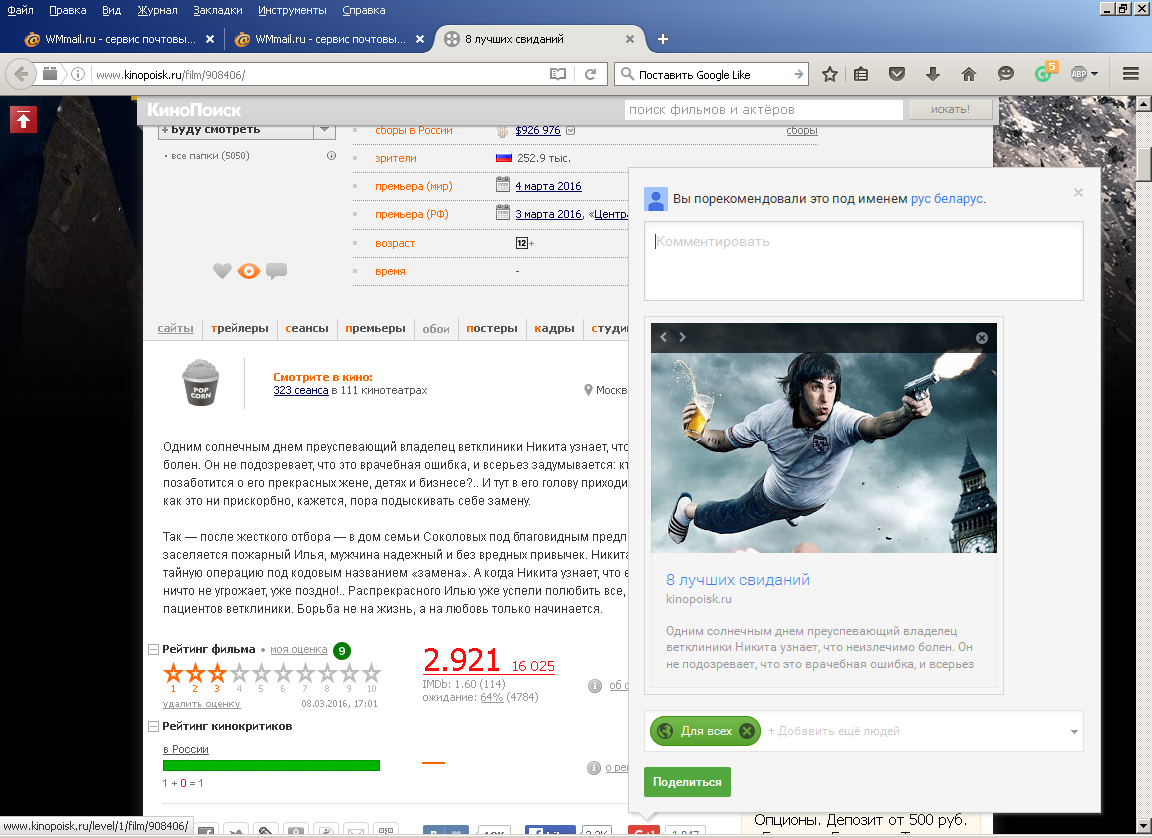Viewport: 1152px width, 838px height.
Task: Open the downloads arrow icon
Action: pyautogui.click(x=932, y=74)
